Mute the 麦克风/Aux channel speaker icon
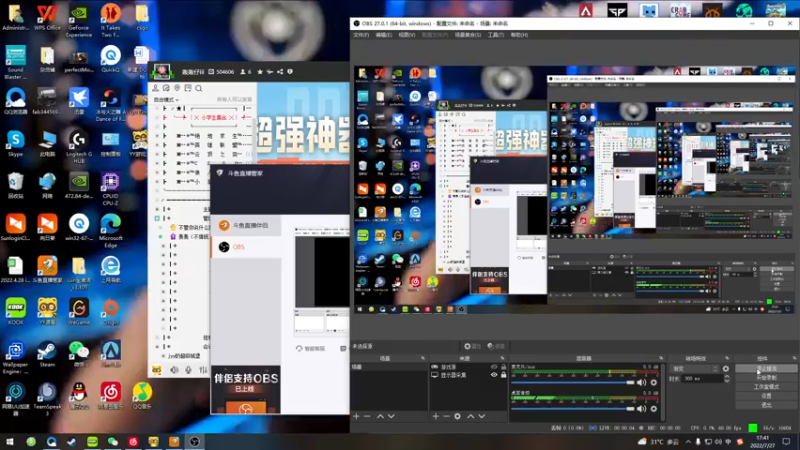 [x=641, y=382]
